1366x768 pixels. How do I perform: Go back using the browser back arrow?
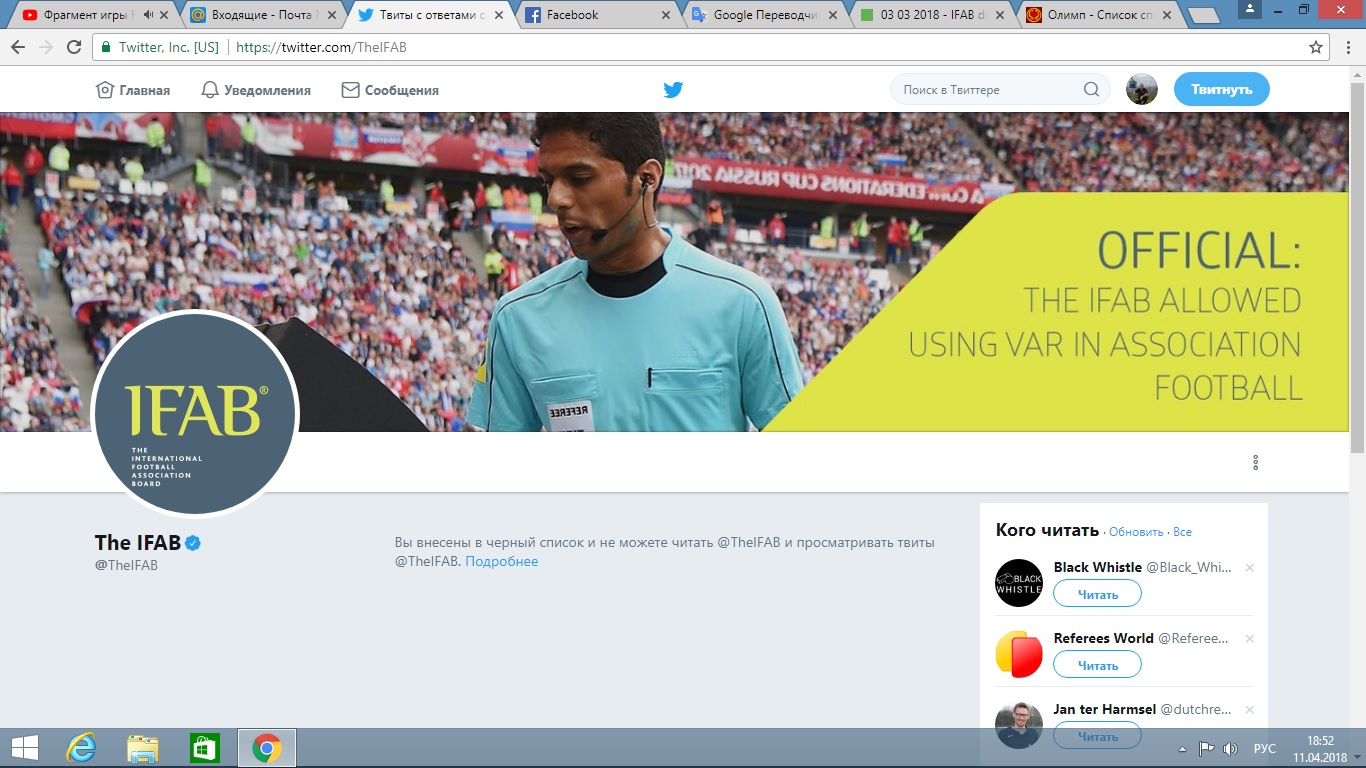point(18,47)
